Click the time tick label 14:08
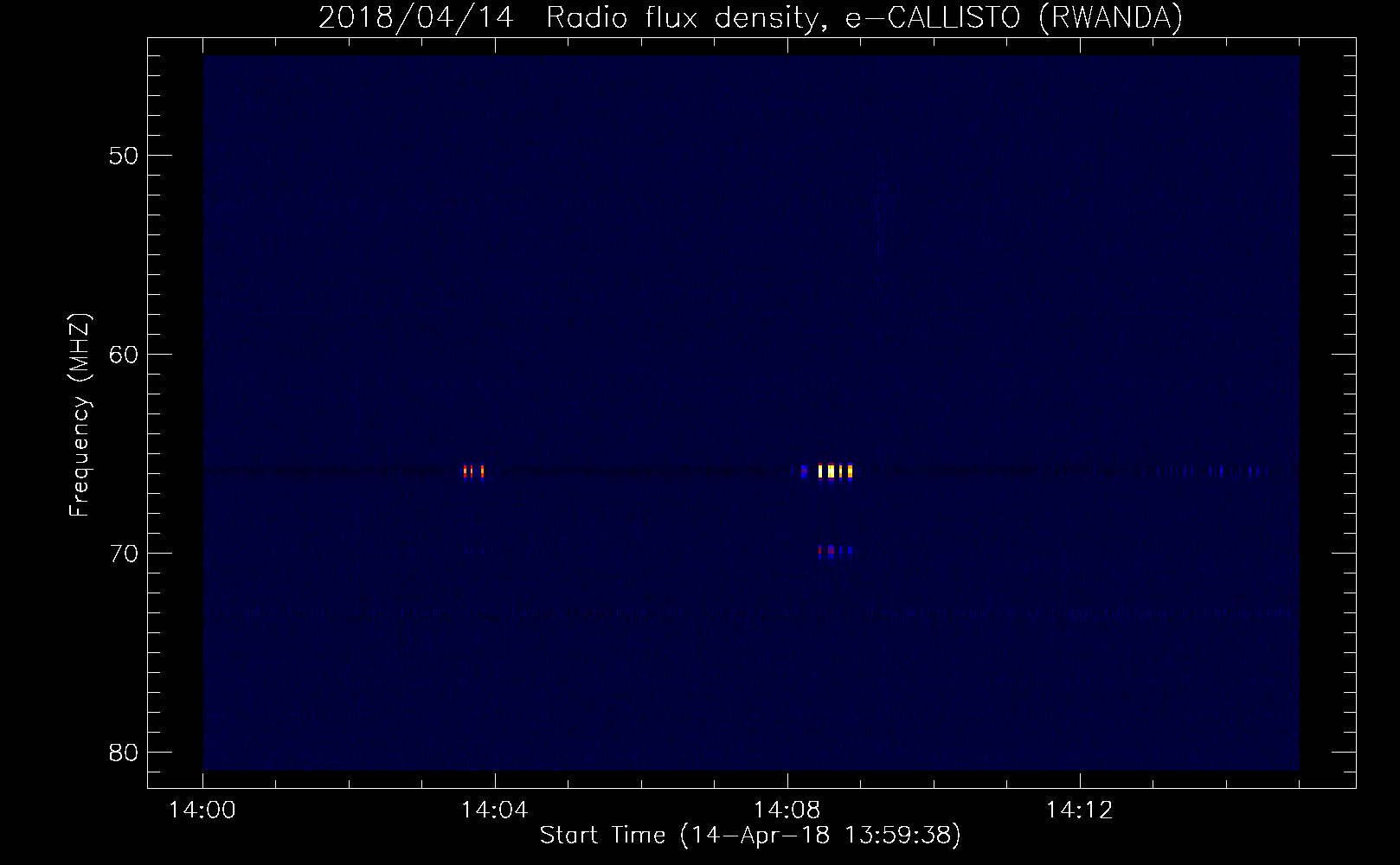Screen dimensions: 1400x865 [787, 811]
